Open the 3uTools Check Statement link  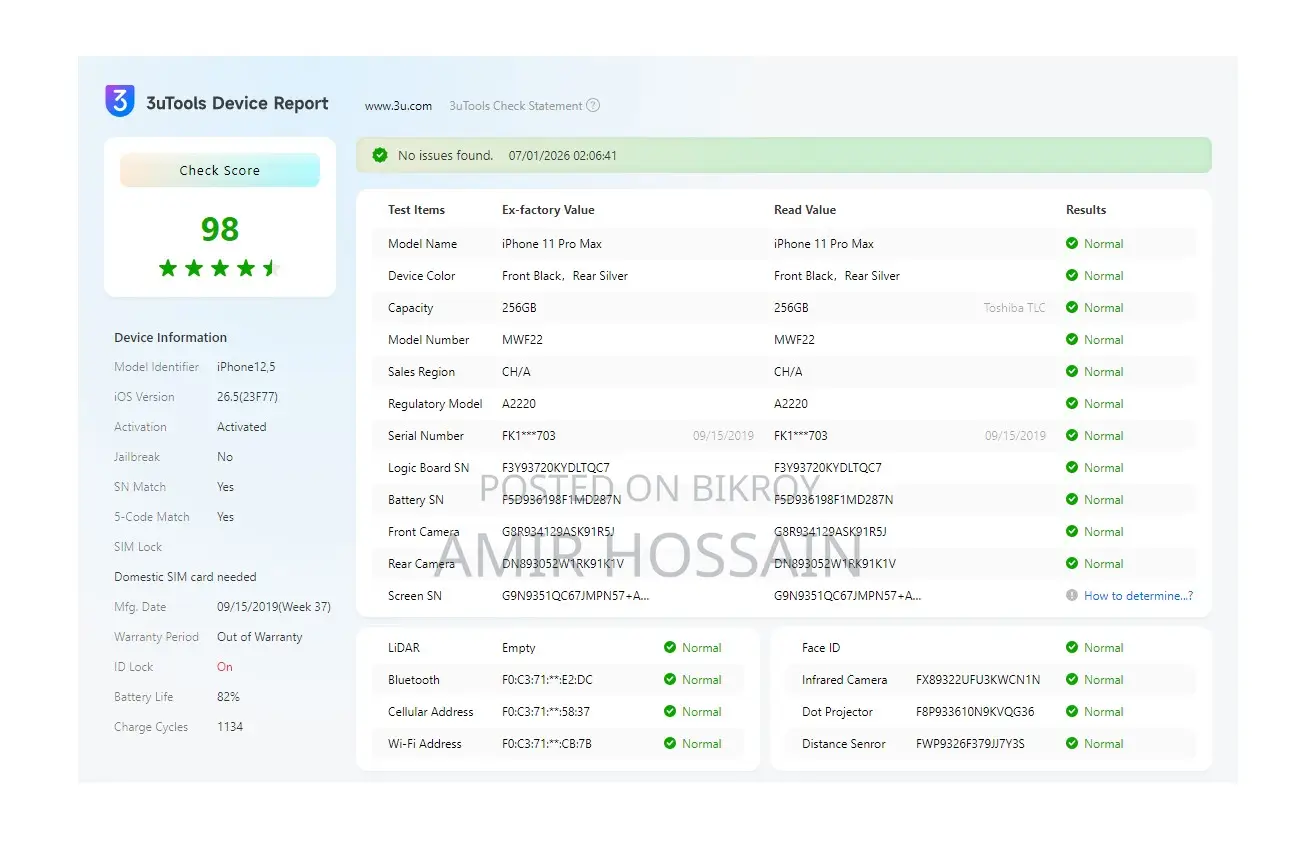coord(516,105)
